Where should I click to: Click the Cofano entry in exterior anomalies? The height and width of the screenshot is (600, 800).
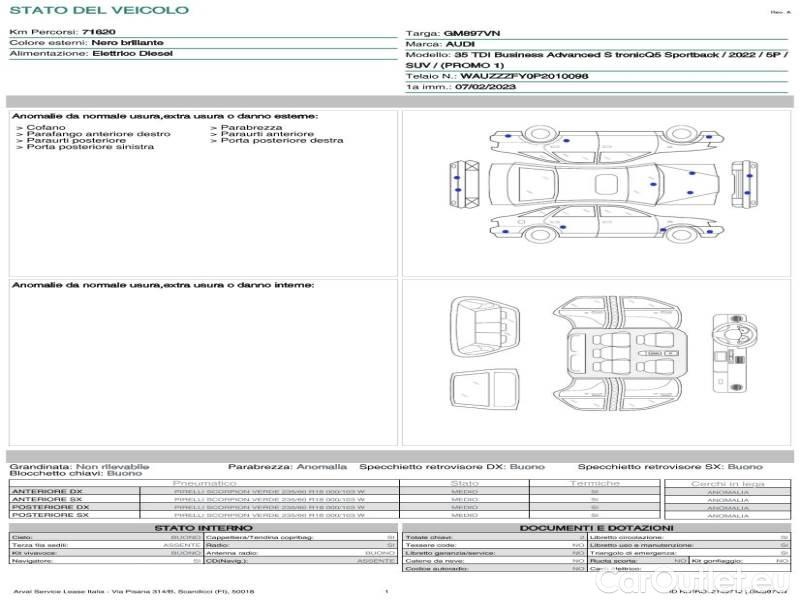46,128
